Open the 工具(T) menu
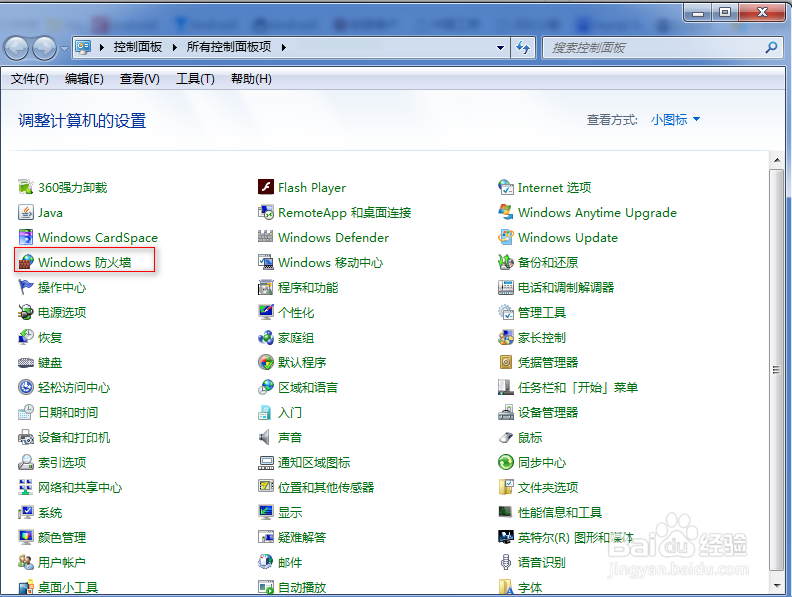 195,79
